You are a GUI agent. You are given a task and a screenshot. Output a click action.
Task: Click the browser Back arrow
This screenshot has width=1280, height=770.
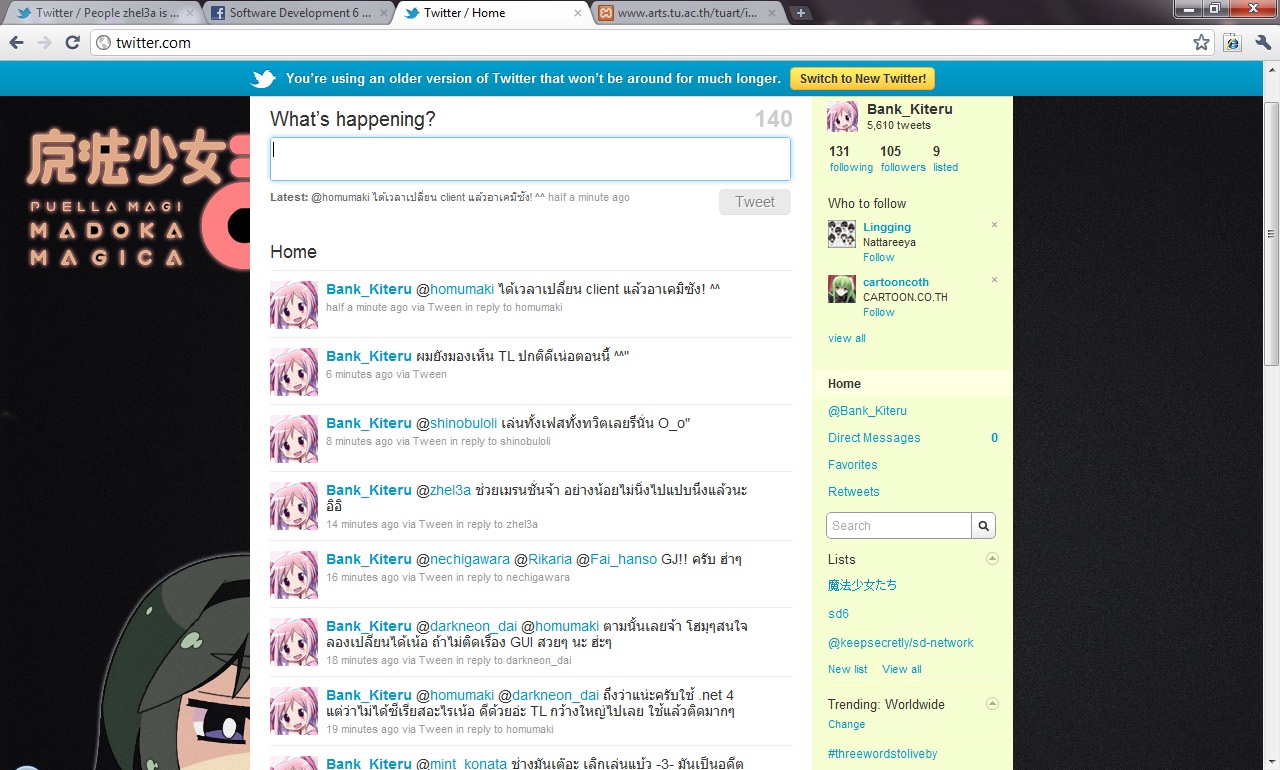click(17, 43)
